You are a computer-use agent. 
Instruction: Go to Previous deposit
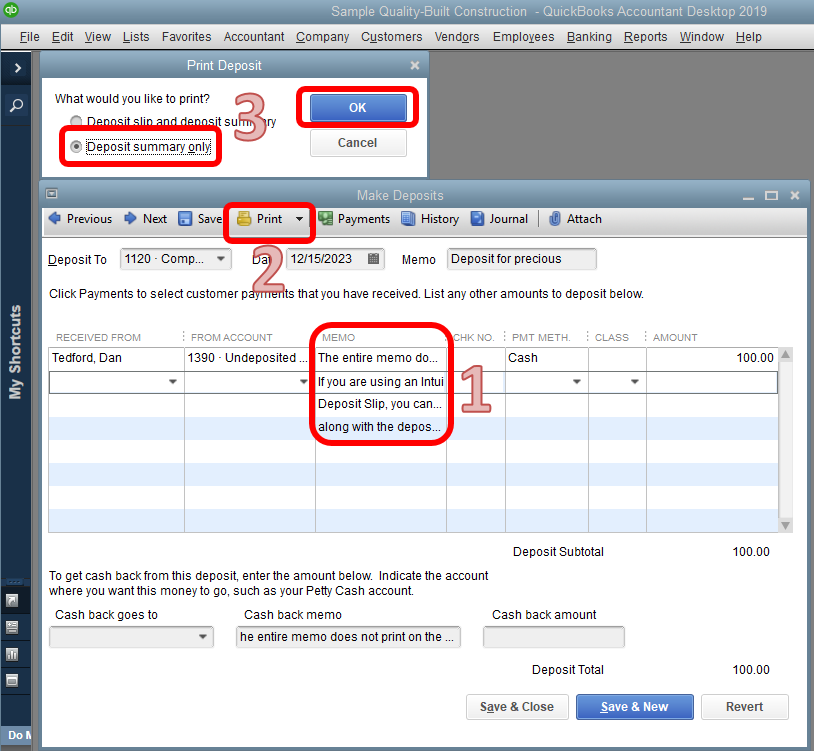click(80, 219)
